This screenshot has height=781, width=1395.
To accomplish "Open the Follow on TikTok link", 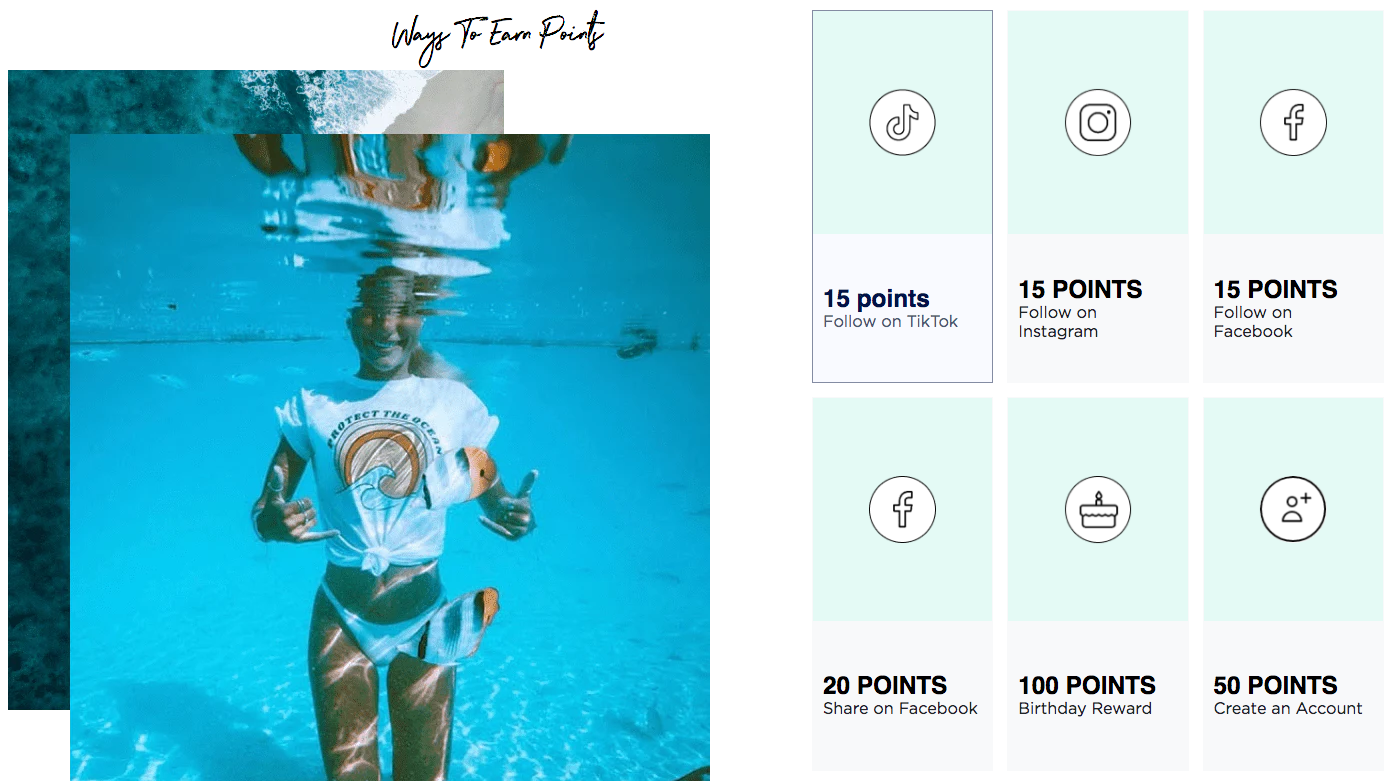I will coord(890,321).
